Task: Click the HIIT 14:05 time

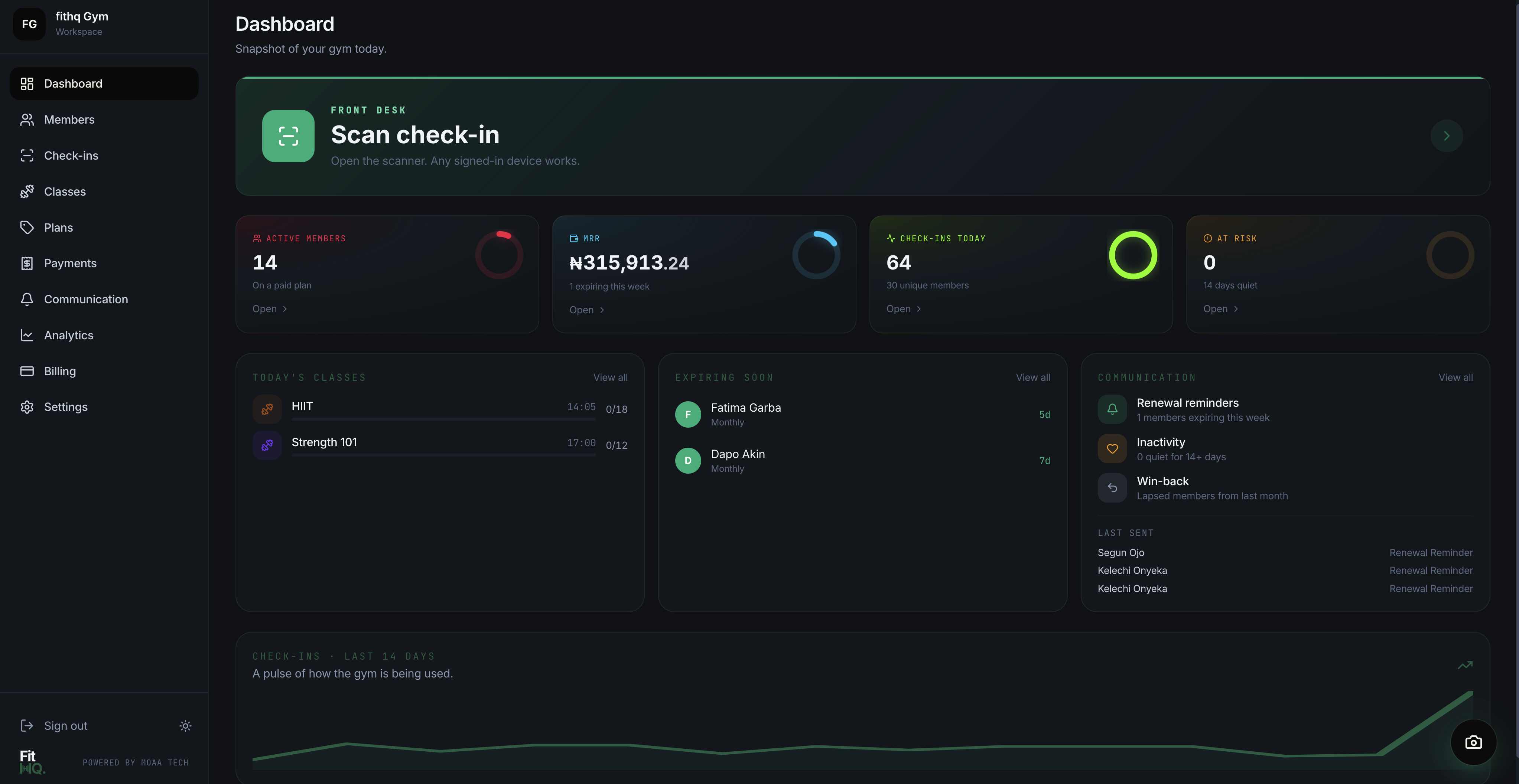Action: (x=581, y=407)
